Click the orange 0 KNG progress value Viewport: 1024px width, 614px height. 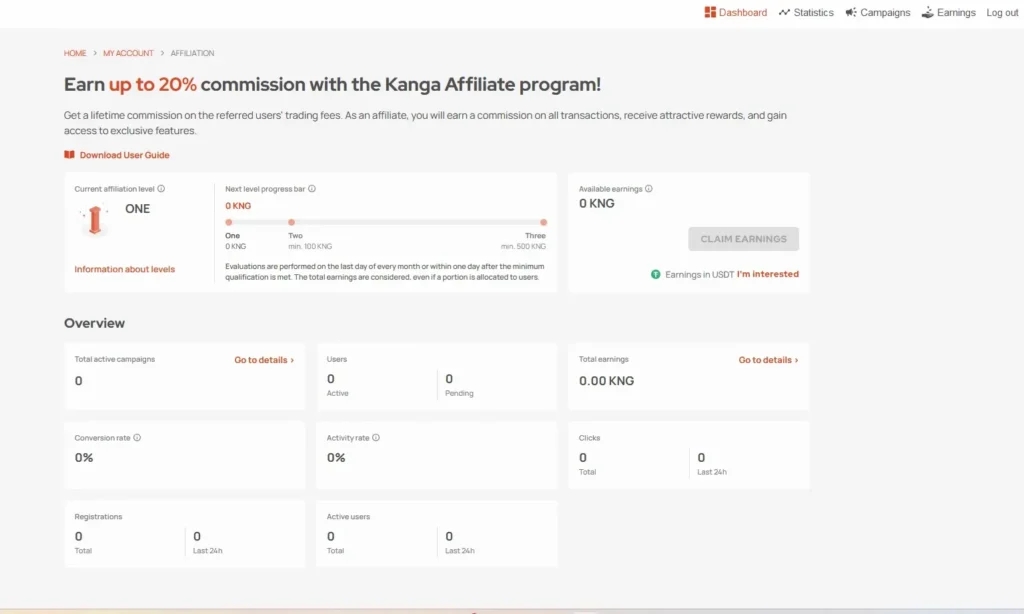point(238,206)
